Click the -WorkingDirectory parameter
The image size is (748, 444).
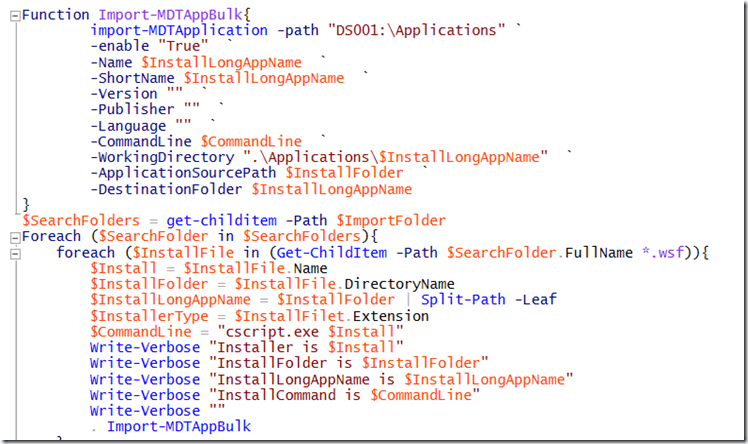pos(161,157)
